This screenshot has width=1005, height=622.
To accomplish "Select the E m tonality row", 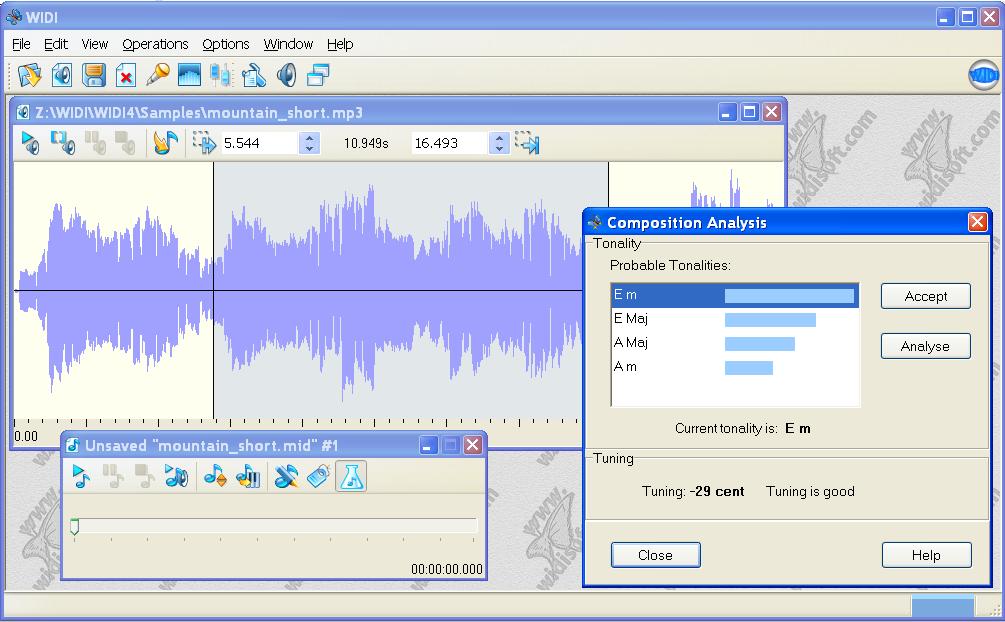I will tap(735, 296).
